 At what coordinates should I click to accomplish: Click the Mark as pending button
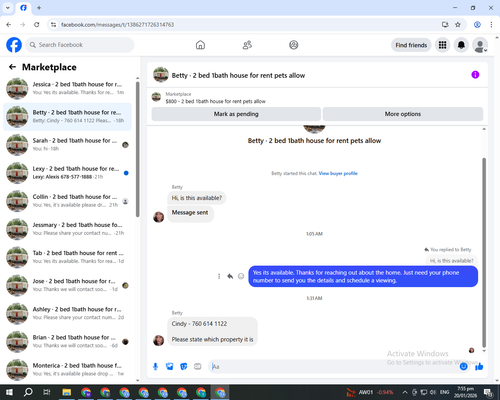coord(236,114)
